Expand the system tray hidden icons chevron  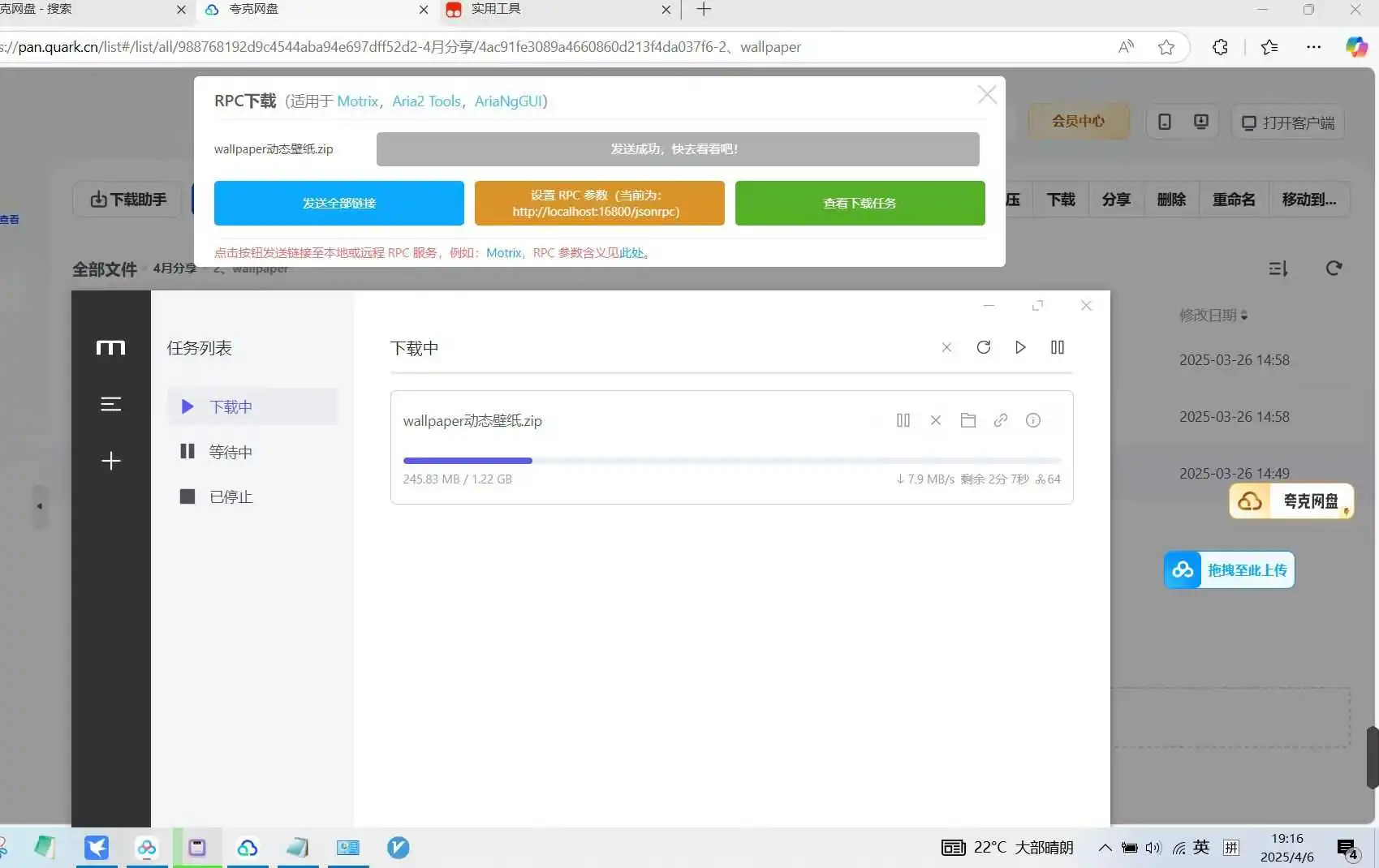click(1105, 848)
